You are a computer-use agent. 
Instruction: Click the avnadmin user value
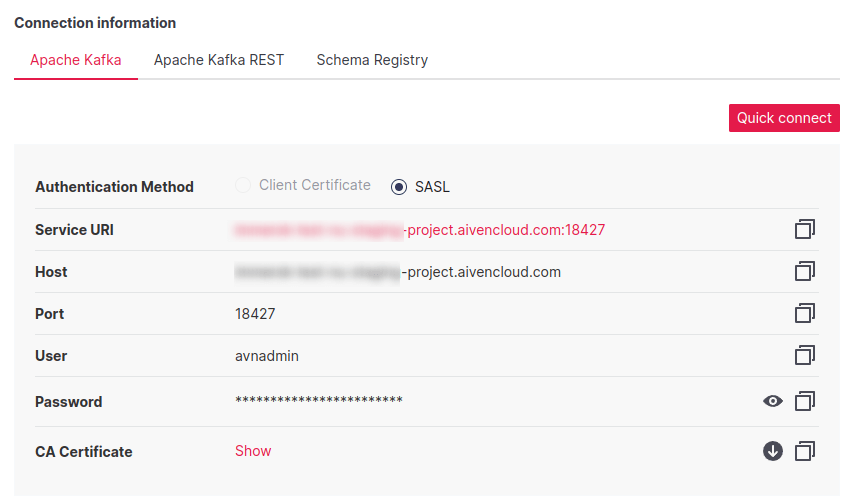(267, 356)
